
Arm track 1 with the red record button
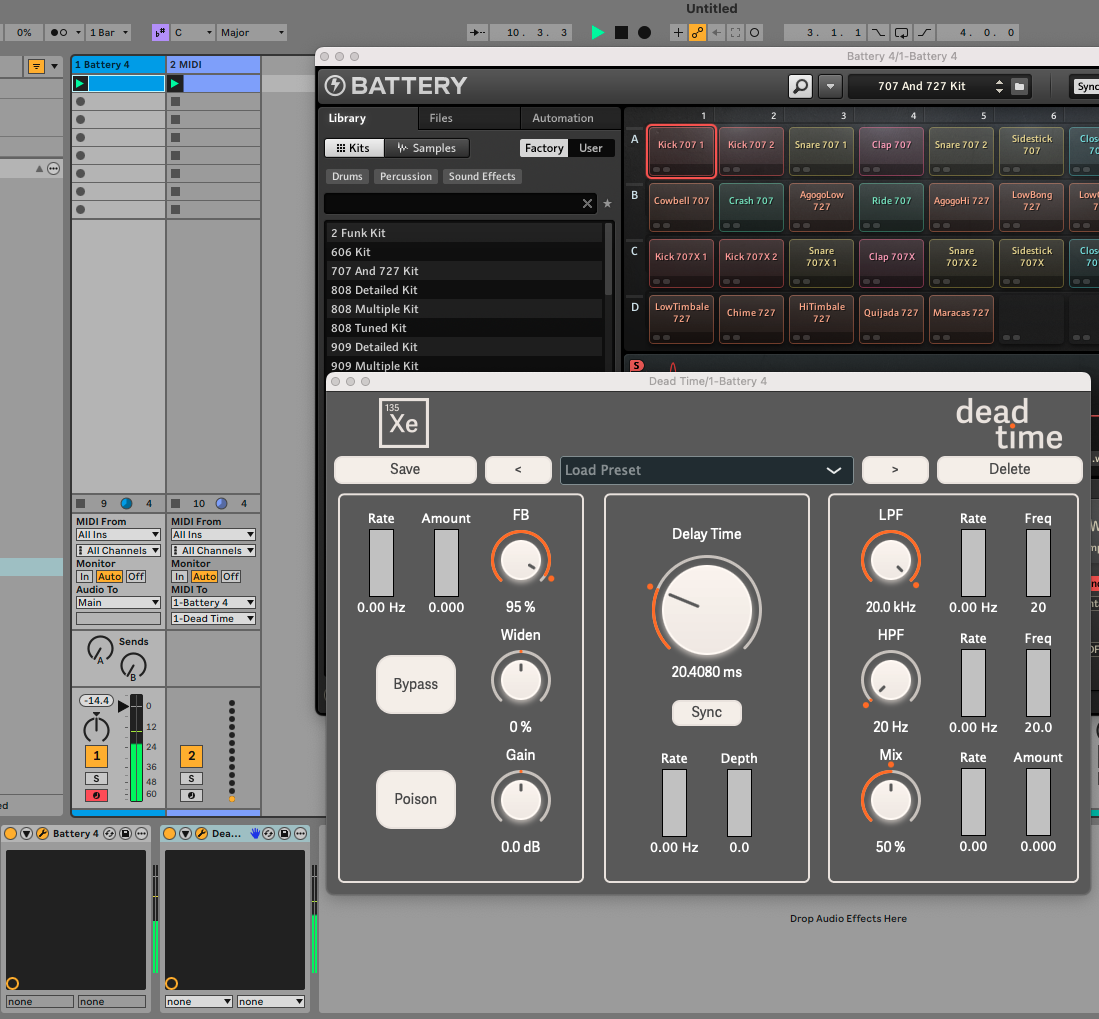tap(96, 795)
